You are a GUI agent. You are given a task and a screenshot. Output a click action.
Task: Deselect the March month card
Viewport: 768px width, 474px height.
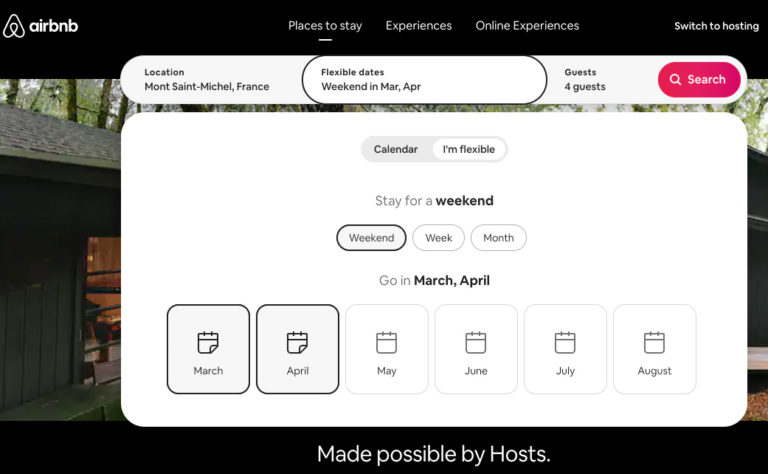click(x=208, y=349)
